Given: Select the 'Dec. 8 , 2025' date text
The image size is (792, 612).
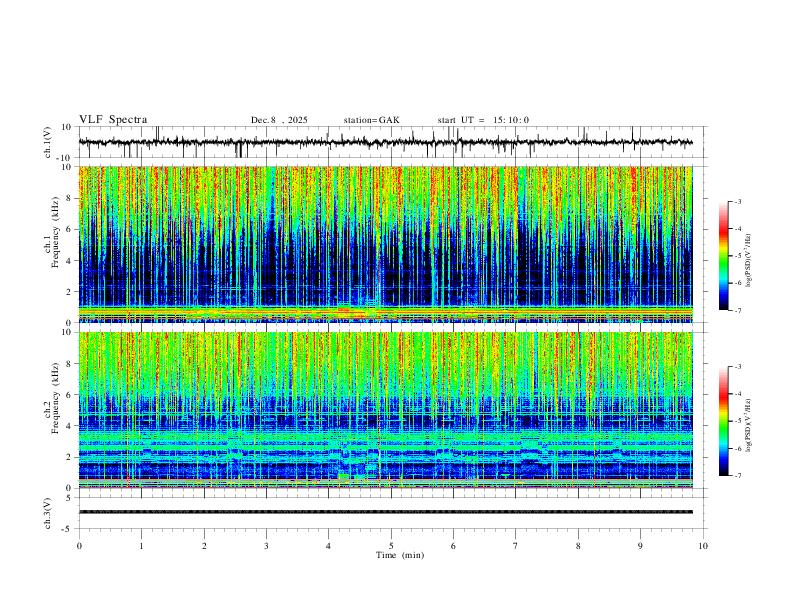Looking at the screenshot, I should coord(279,120).
